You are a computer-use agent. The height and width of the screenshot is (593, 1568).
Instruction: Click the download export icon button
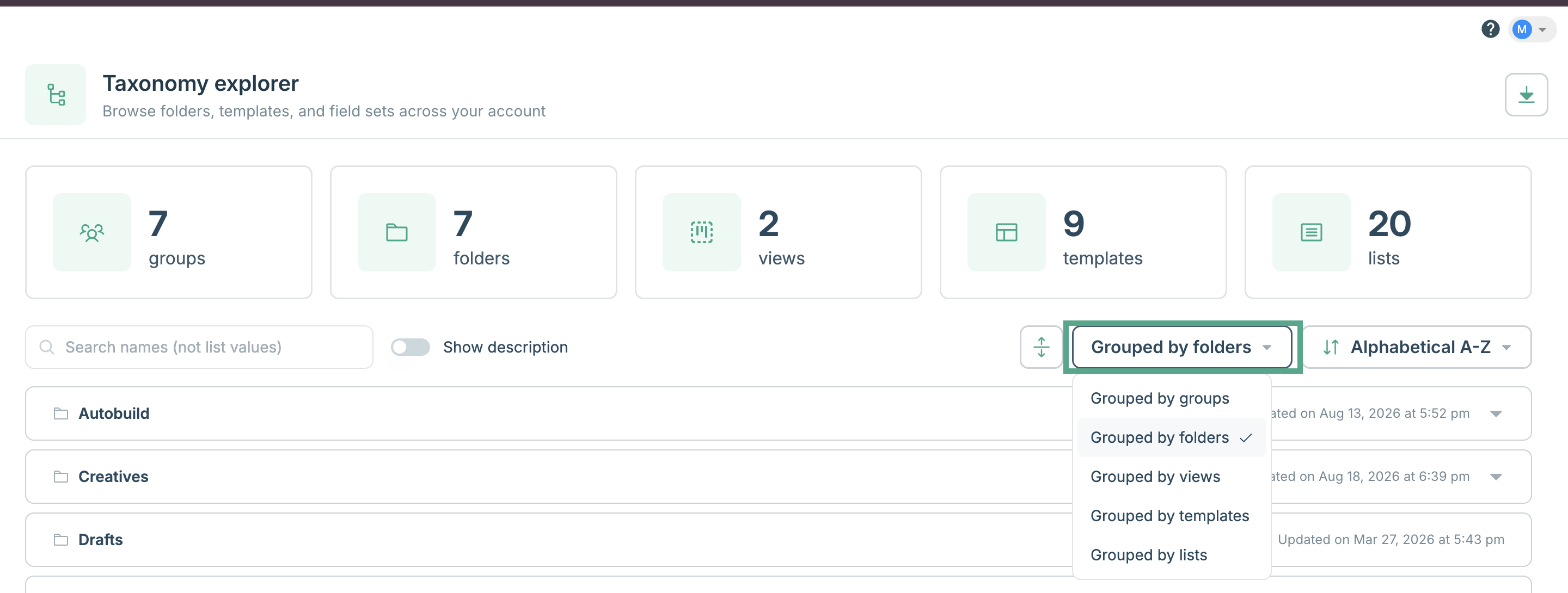pos(1526,94)
